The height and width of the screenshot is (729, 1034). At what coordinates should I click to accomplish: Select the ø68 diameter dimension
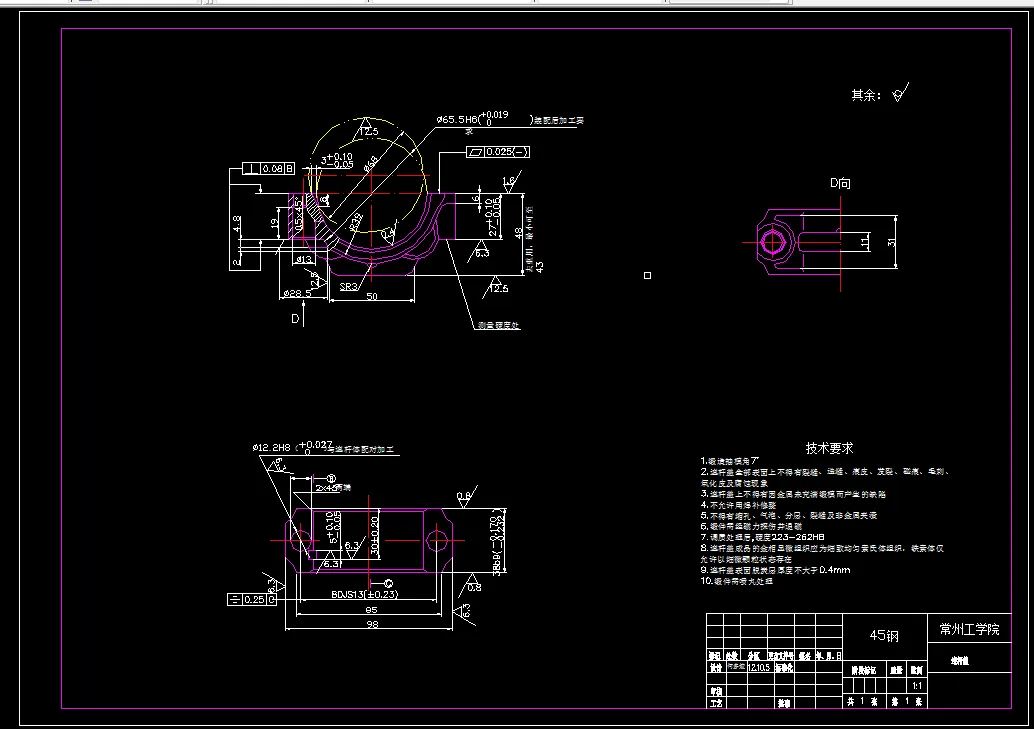click(371, 162)
